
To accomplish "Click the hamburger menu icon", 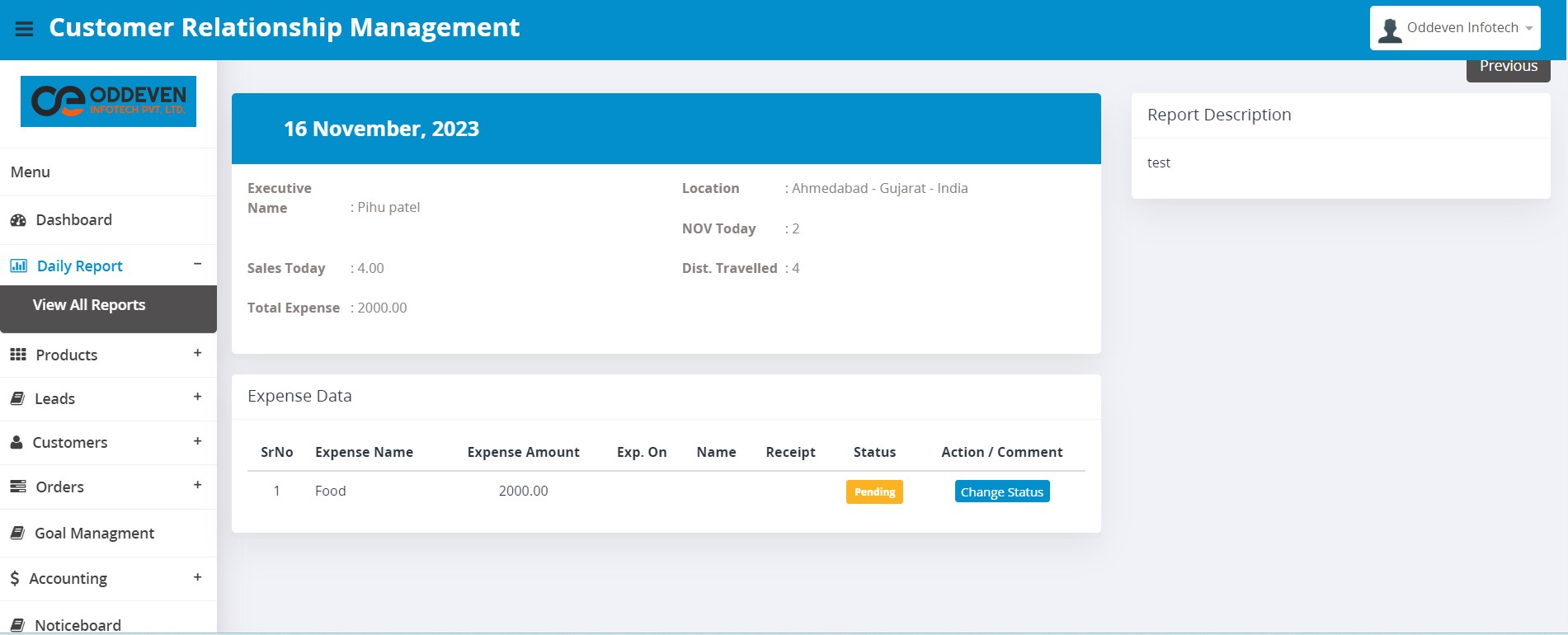I will [x=24, y=29].
